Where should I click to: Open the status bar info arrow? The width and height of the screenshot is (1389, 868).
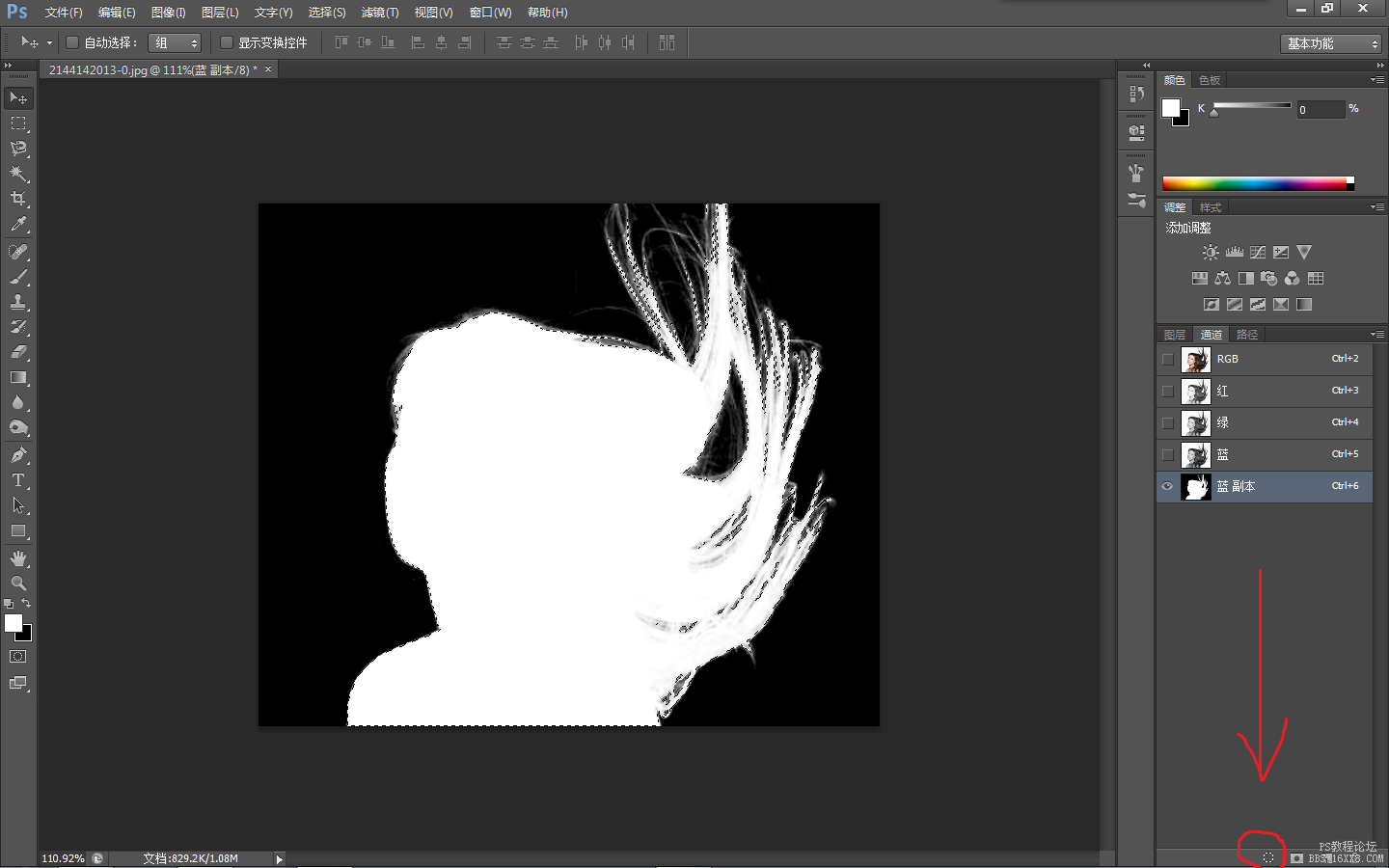point(280,858)
